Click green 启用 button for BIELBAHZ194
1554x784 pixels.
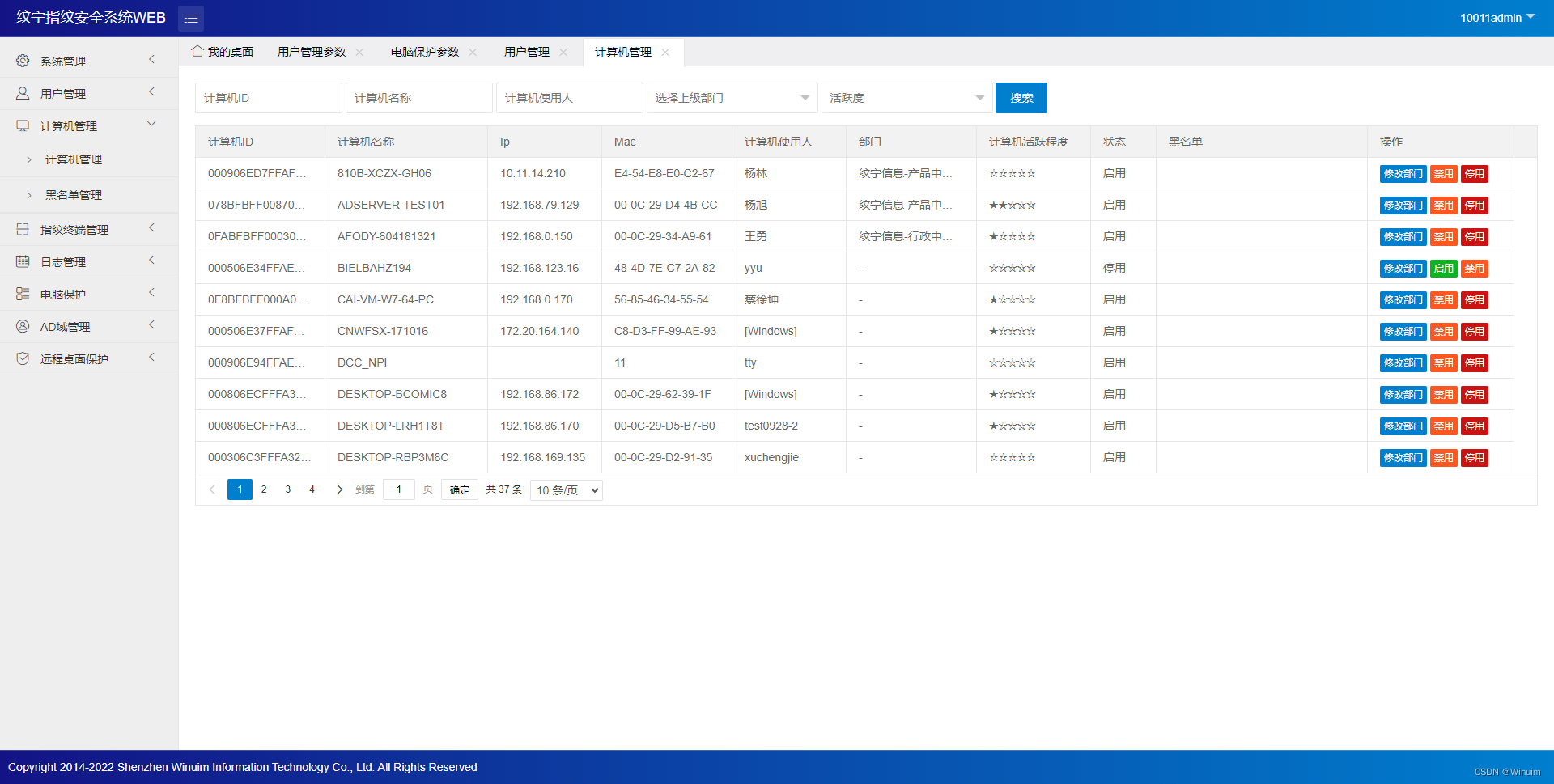1444,269
